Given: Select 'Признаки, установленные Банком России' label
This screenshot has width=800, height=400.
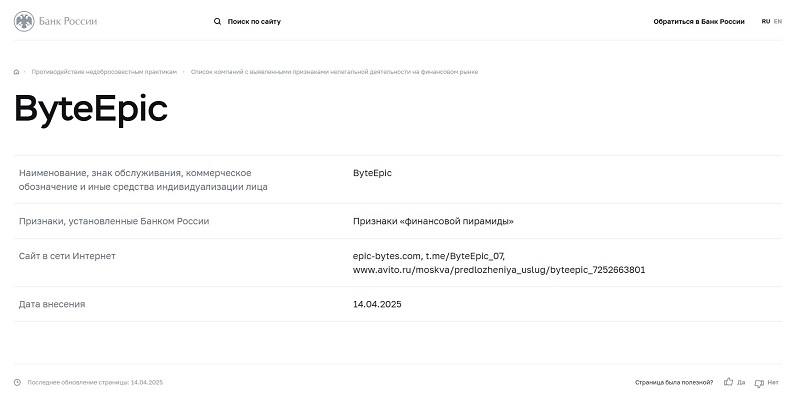Looking at the screenshot, I should 114,221.
